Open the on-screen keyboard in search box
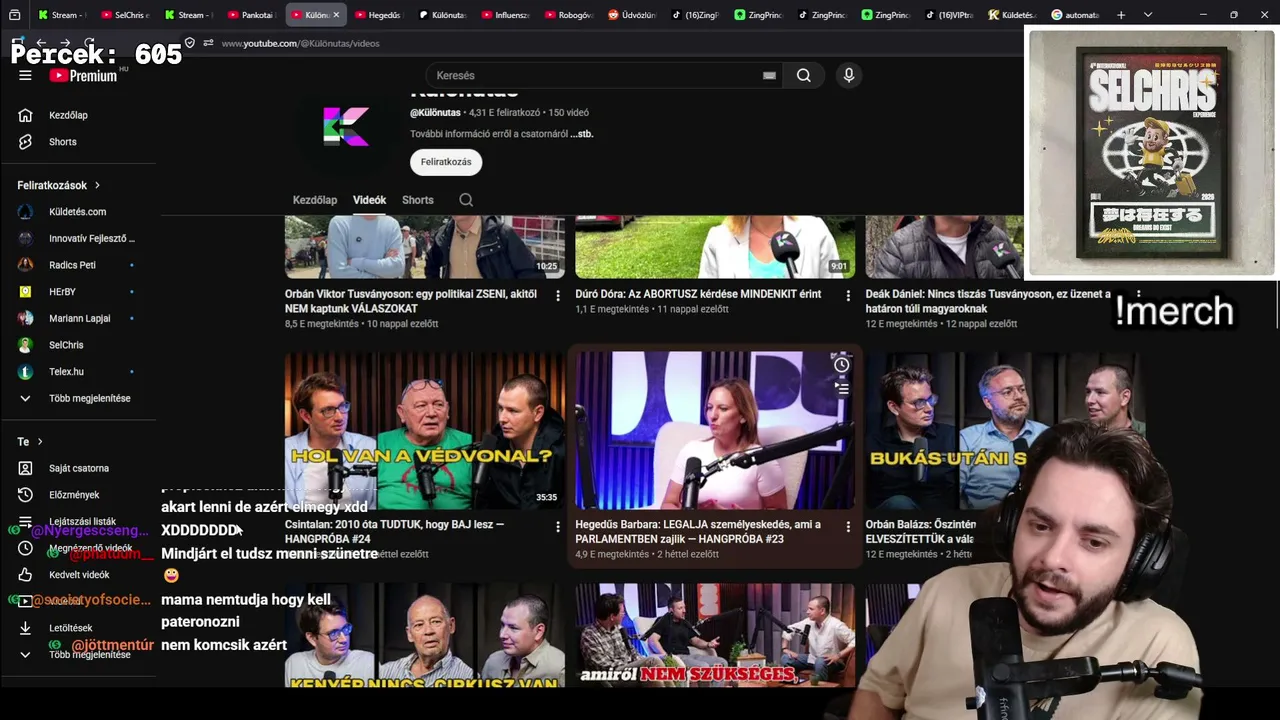 (769, 75)
